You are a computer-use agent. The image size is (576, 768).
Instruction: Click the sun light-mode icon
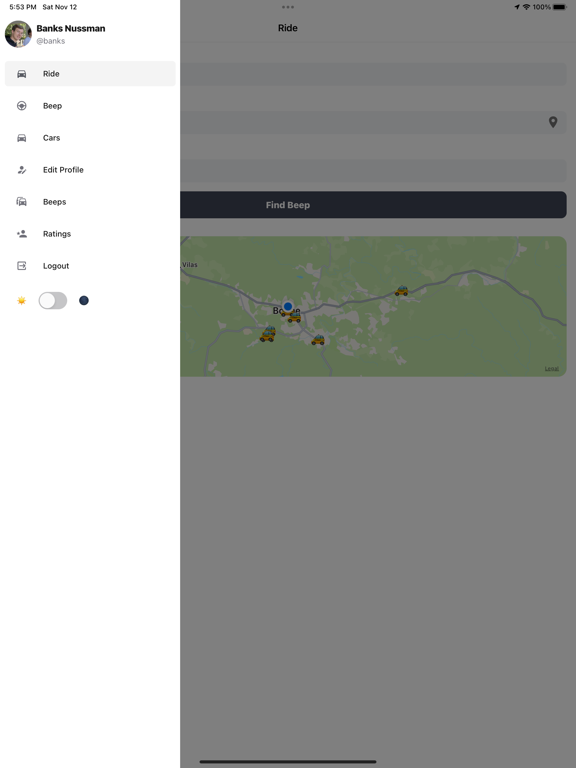[x=22, y=300]
